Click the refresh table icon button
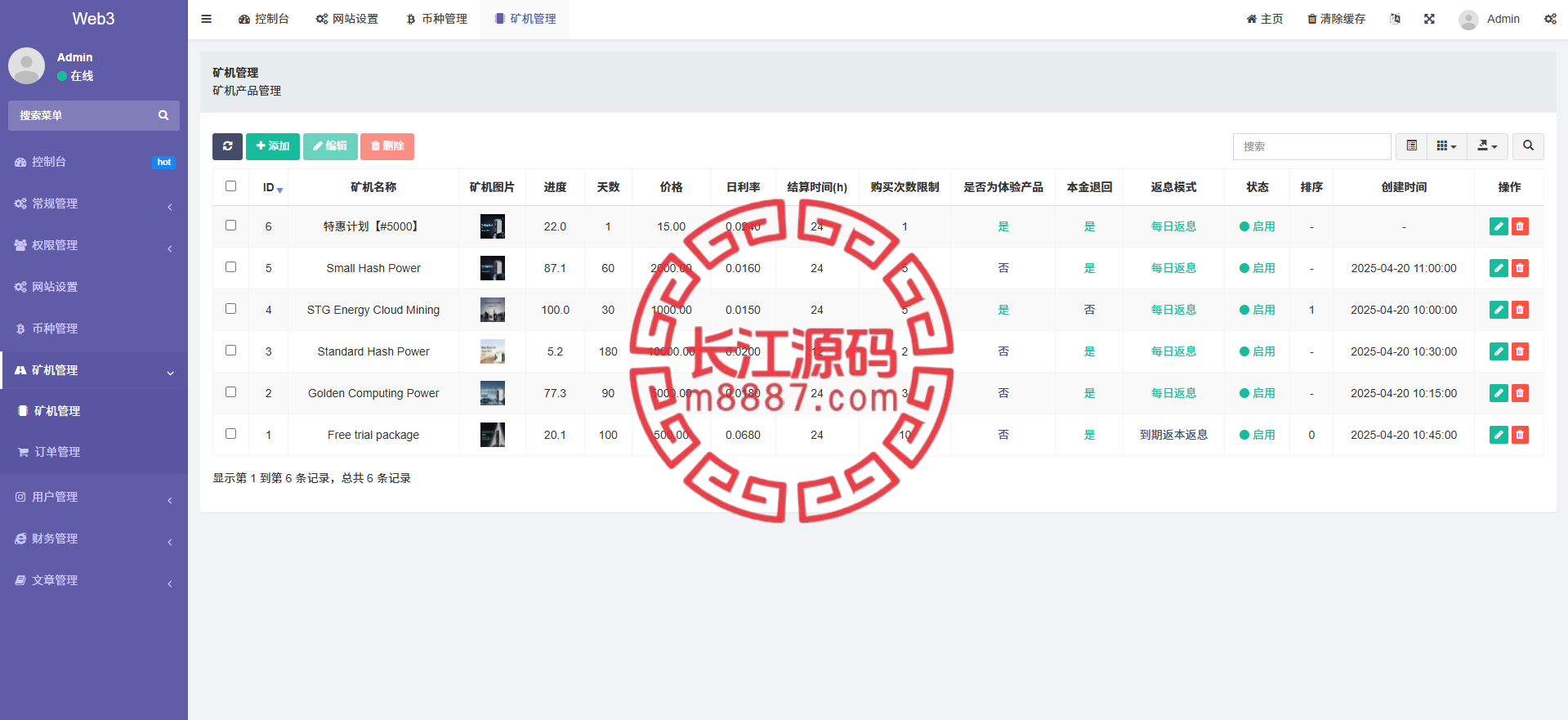 click(x=227, y=146)
